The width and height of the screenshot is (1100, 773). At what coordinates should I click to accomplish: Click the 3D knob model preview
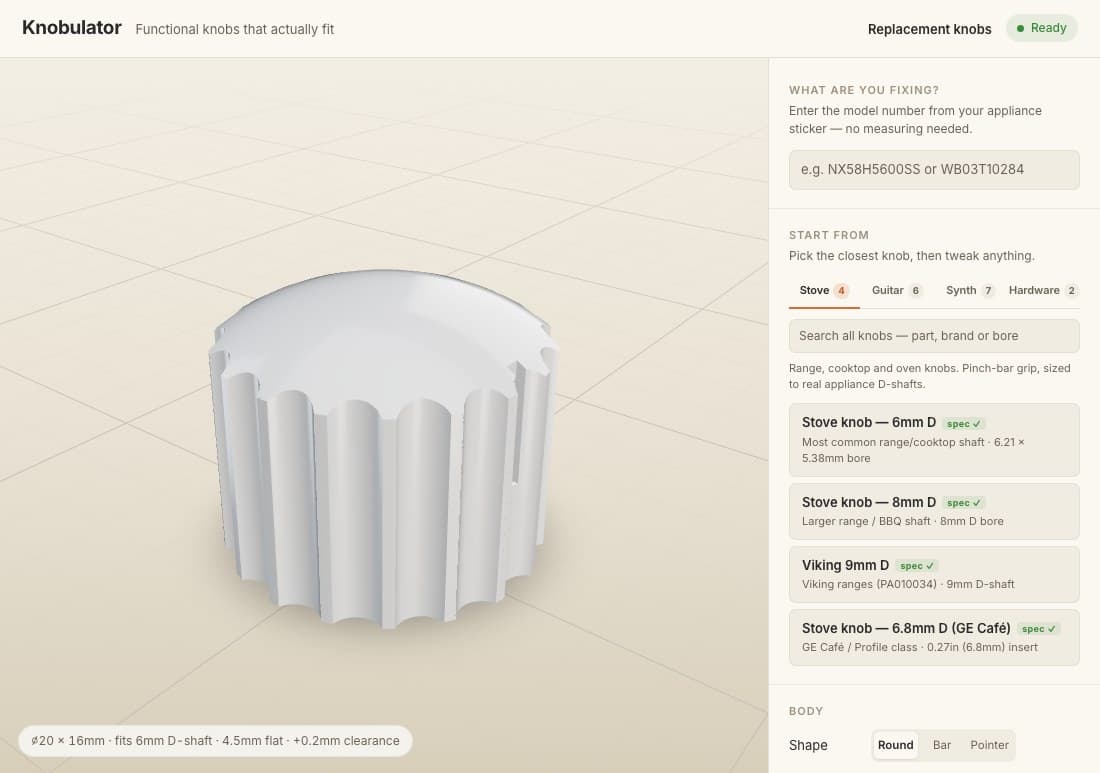(384, 449)
